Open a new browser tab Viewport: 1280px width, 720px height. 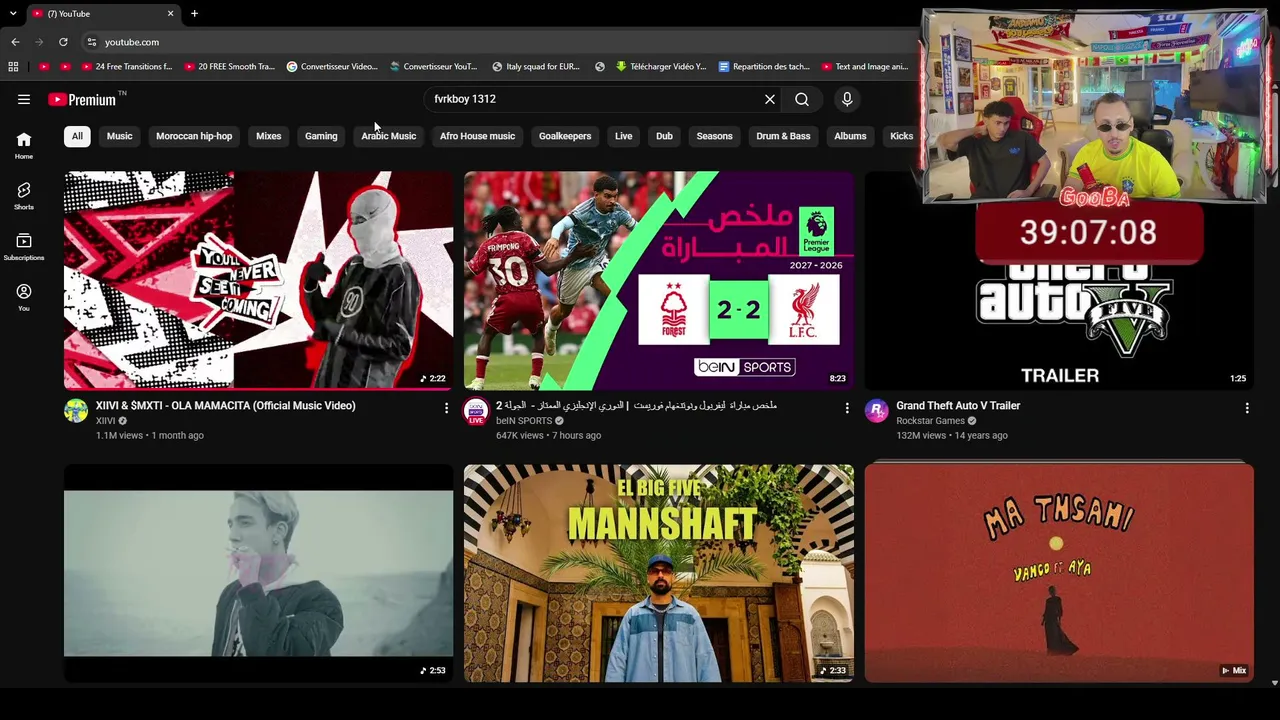(x=194, y=13)
